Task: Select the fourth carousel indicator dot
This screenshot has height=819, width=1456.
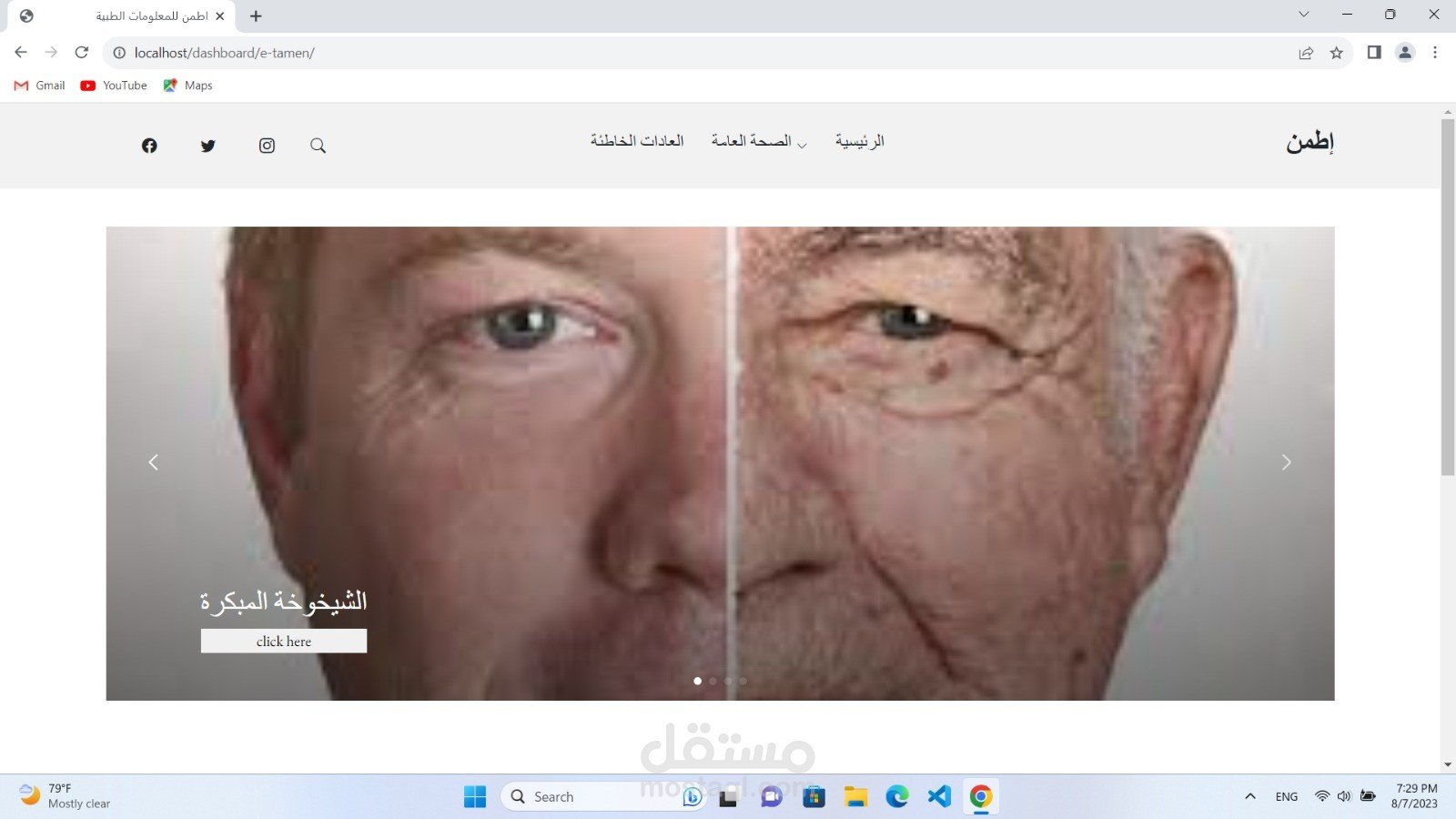Action: [743, 681]
